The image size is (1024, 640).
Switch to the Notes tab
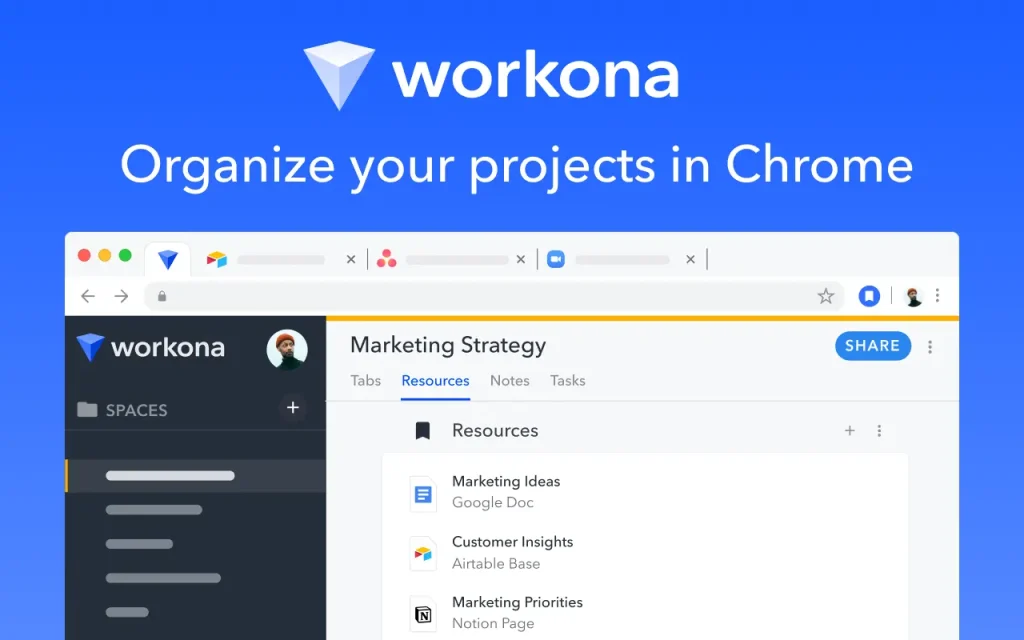(x=509, y=381)
